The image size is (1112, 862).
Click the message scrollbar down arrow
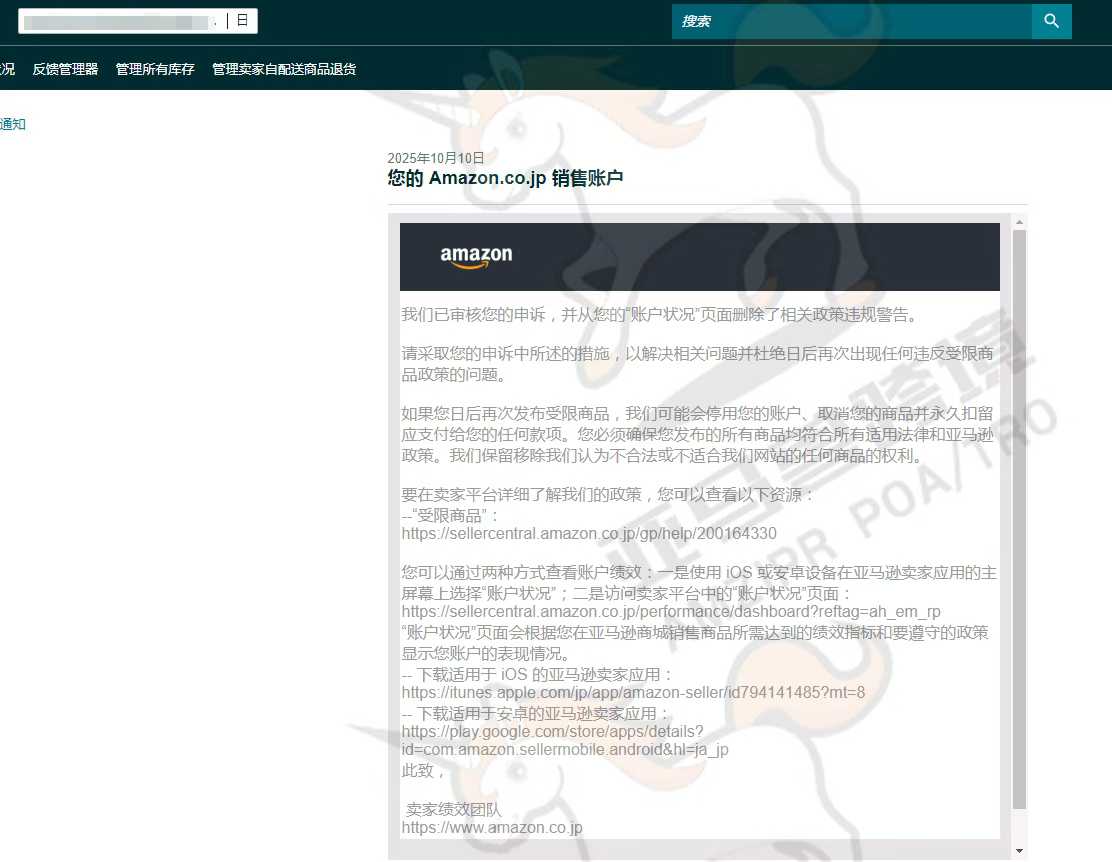(1019, 851)
